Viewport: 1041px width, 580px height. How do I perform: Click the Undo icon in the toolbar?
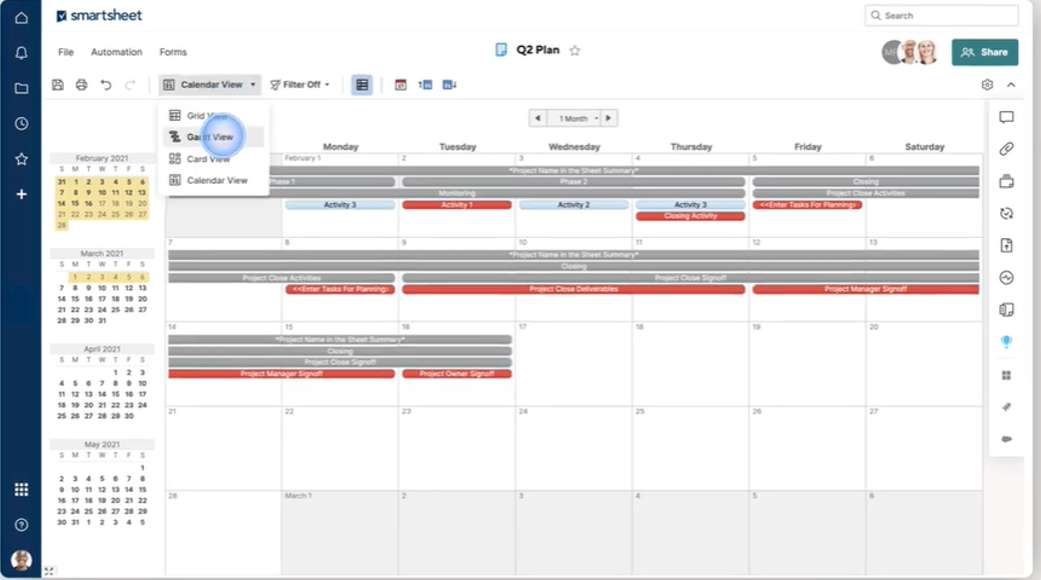105,84
